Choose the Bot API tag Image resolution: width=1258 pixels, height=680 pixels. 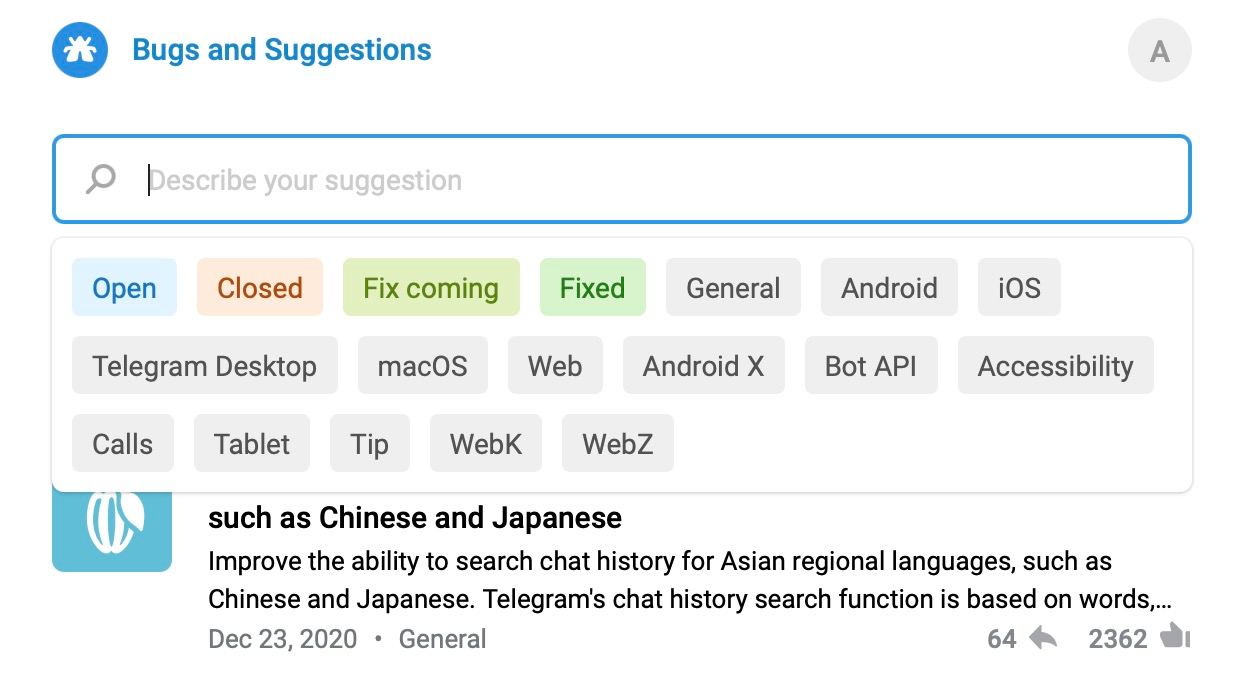click(871, 366)
